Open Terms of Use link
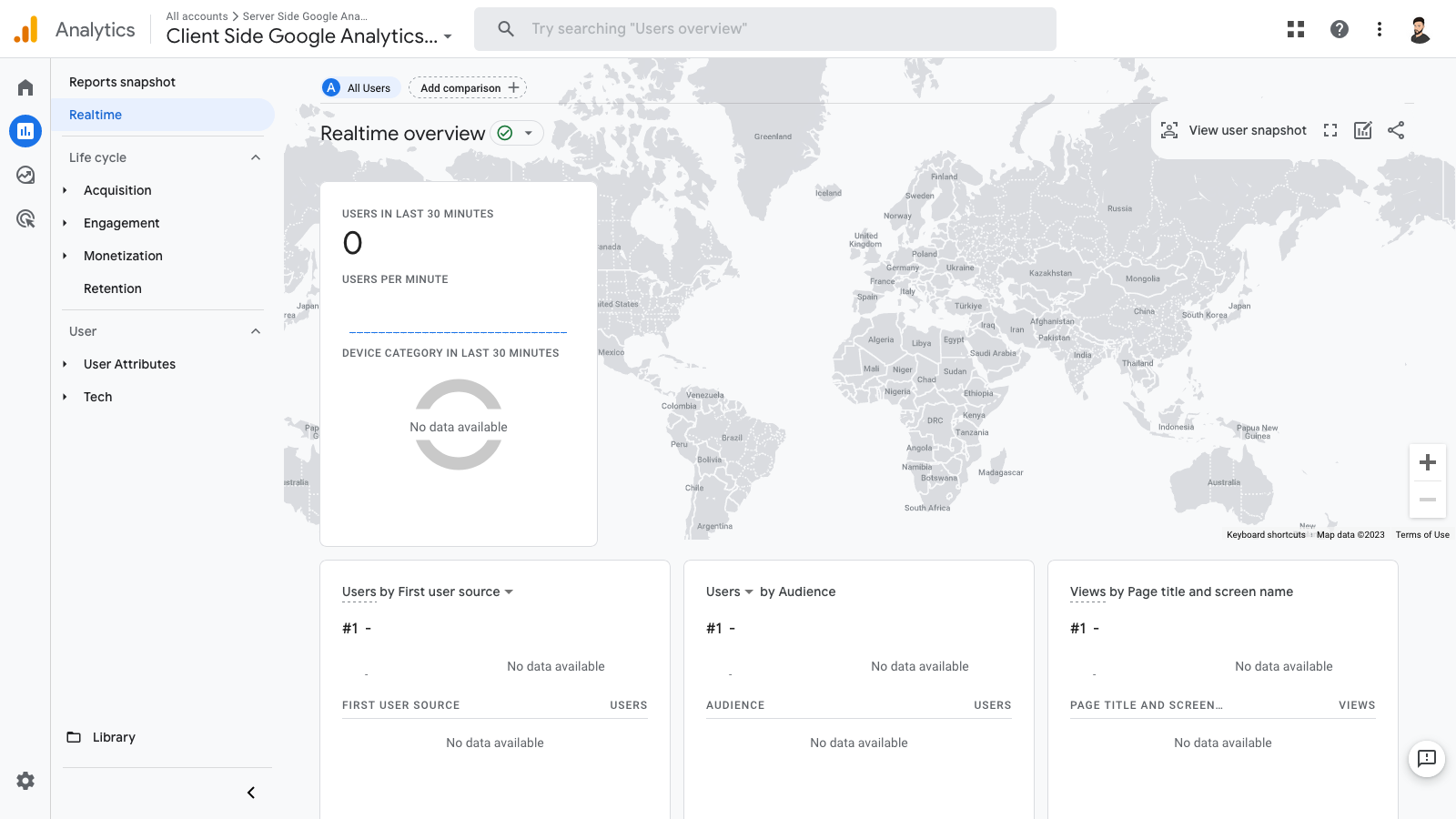Viewport: 1456px width, 819px height. (x=1422, y=535)
